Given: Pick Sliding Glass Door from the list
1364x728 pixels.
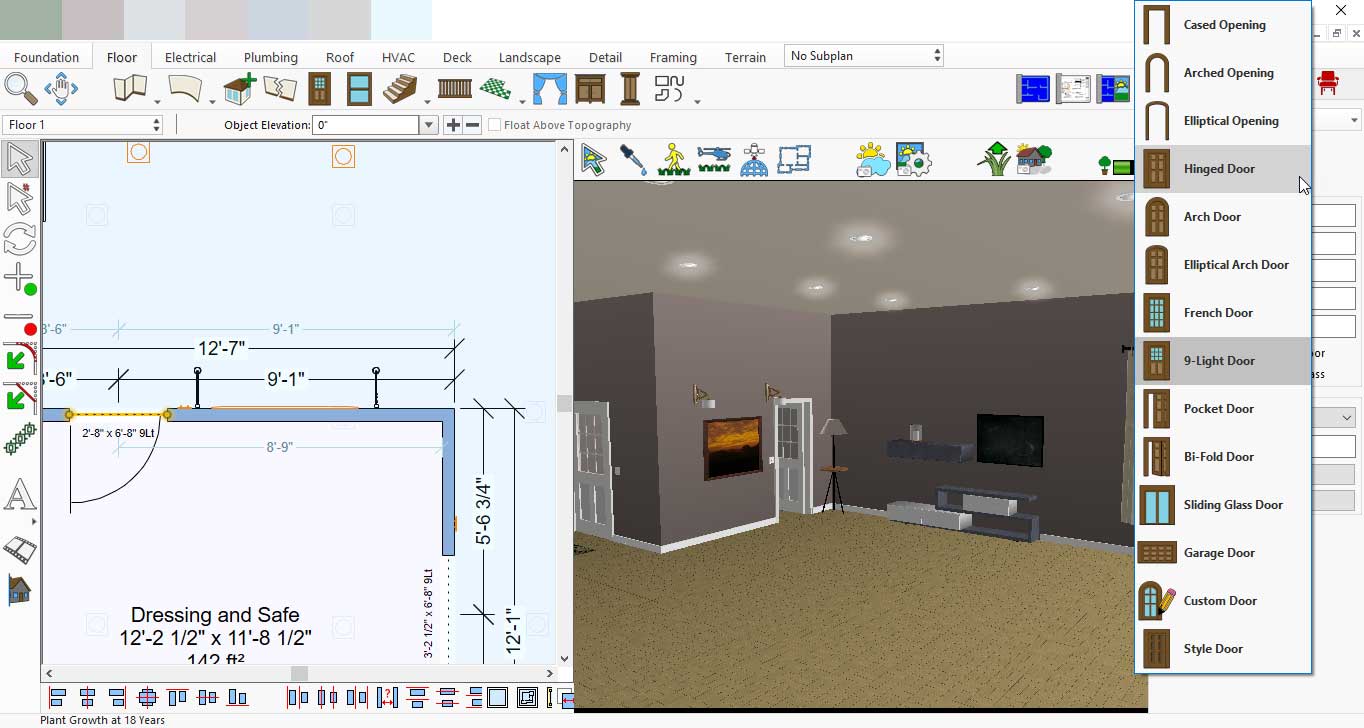Looking at the screenshot, I should click(x=1232, y=505).
